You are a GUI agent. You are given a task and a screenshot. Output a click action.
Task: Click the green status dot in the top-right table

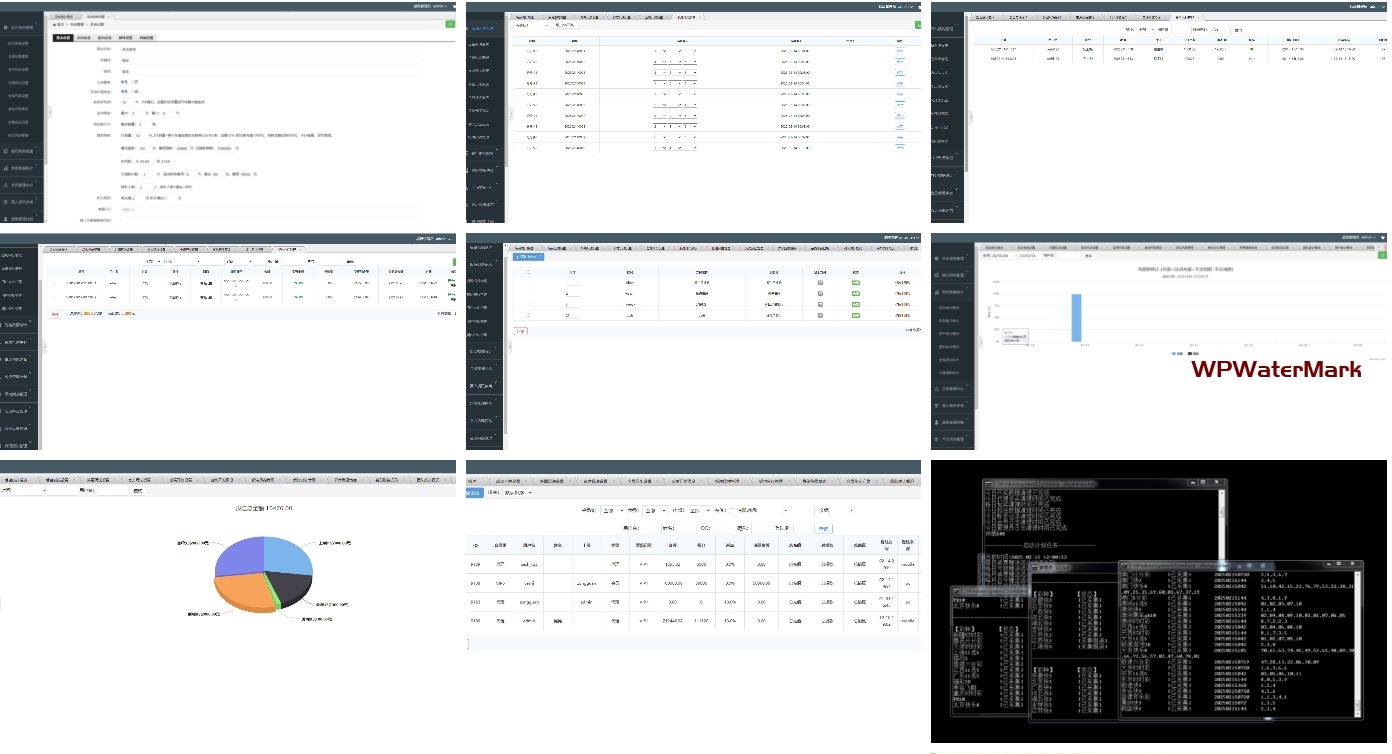point(1250,48)
